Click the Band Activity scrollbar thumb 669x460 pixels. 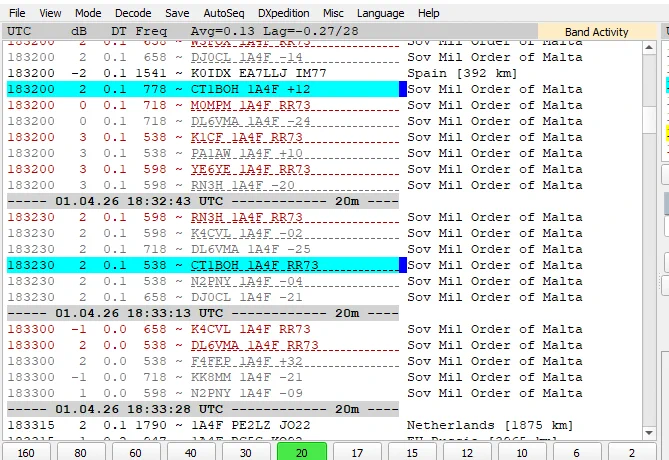649,119
